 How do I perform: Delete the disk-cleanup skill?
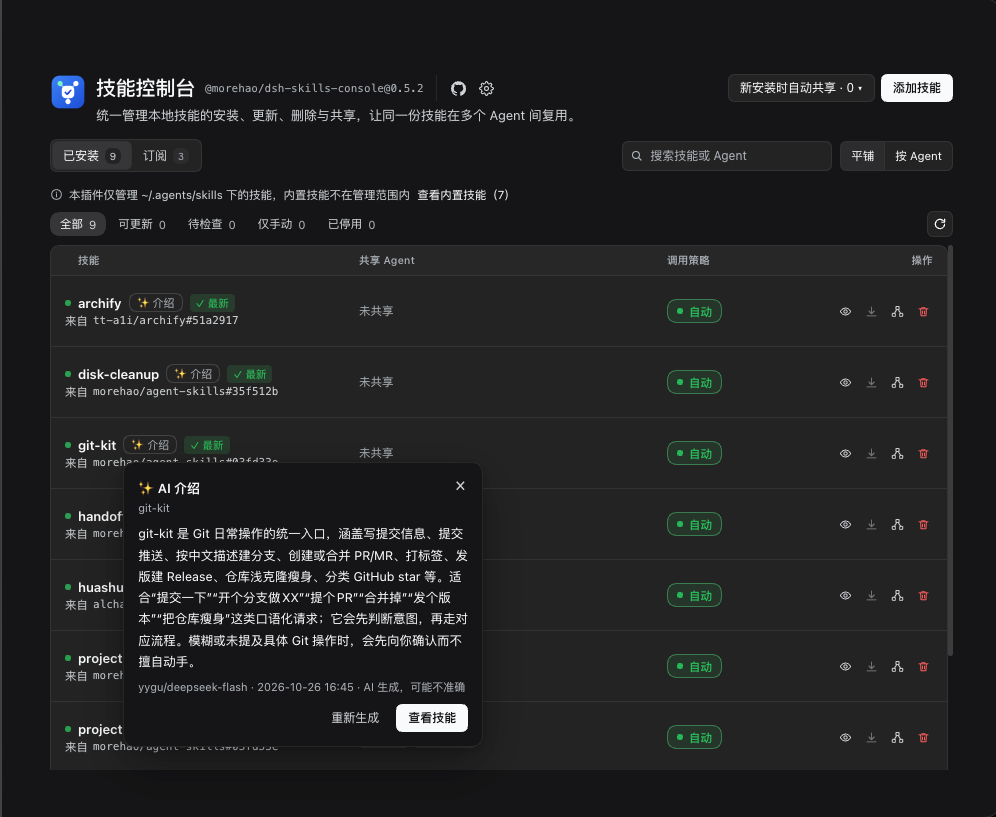(924, 382)
